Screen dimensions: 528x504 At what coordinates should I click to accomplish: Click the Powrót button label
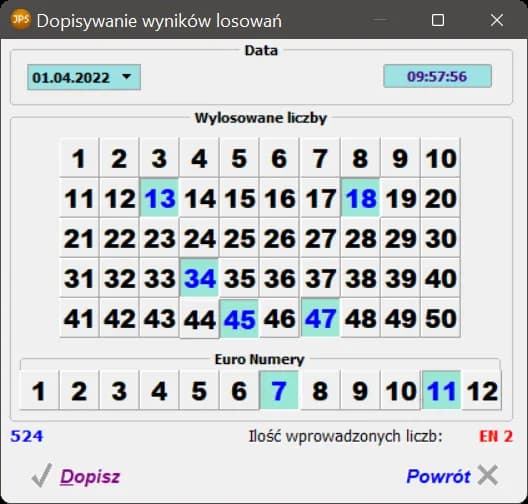pyautogui.click(x=438, y=476)
